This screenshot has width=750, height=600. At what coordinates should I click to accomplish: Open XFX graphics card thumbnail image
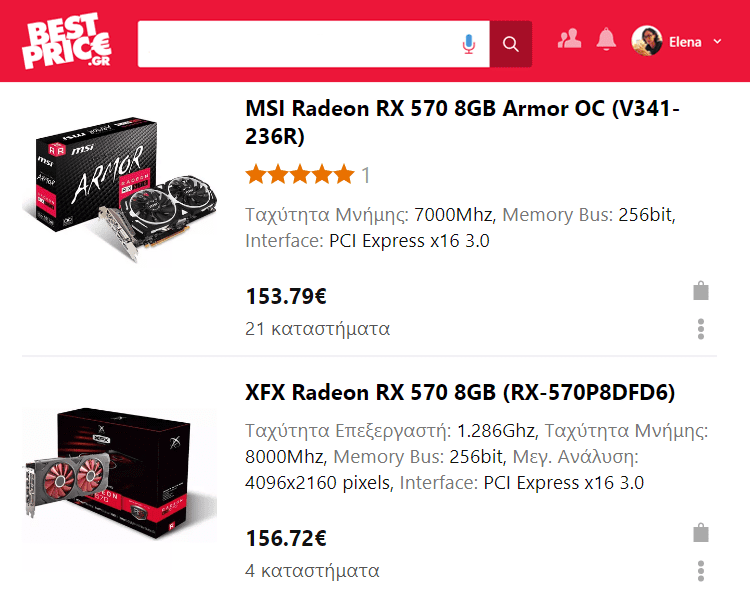[120, 474]
